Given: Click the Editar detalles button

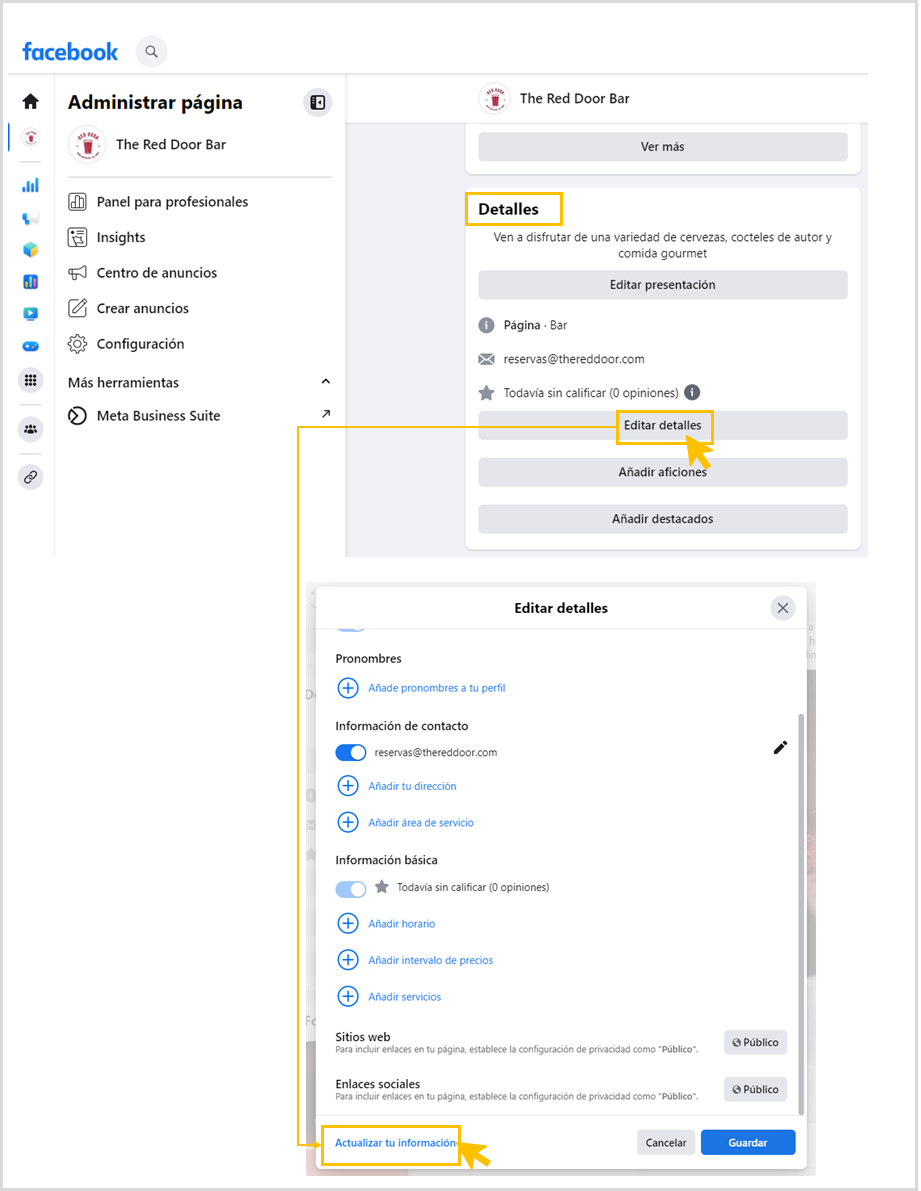Looking at the screenshot, I should 662,425.
